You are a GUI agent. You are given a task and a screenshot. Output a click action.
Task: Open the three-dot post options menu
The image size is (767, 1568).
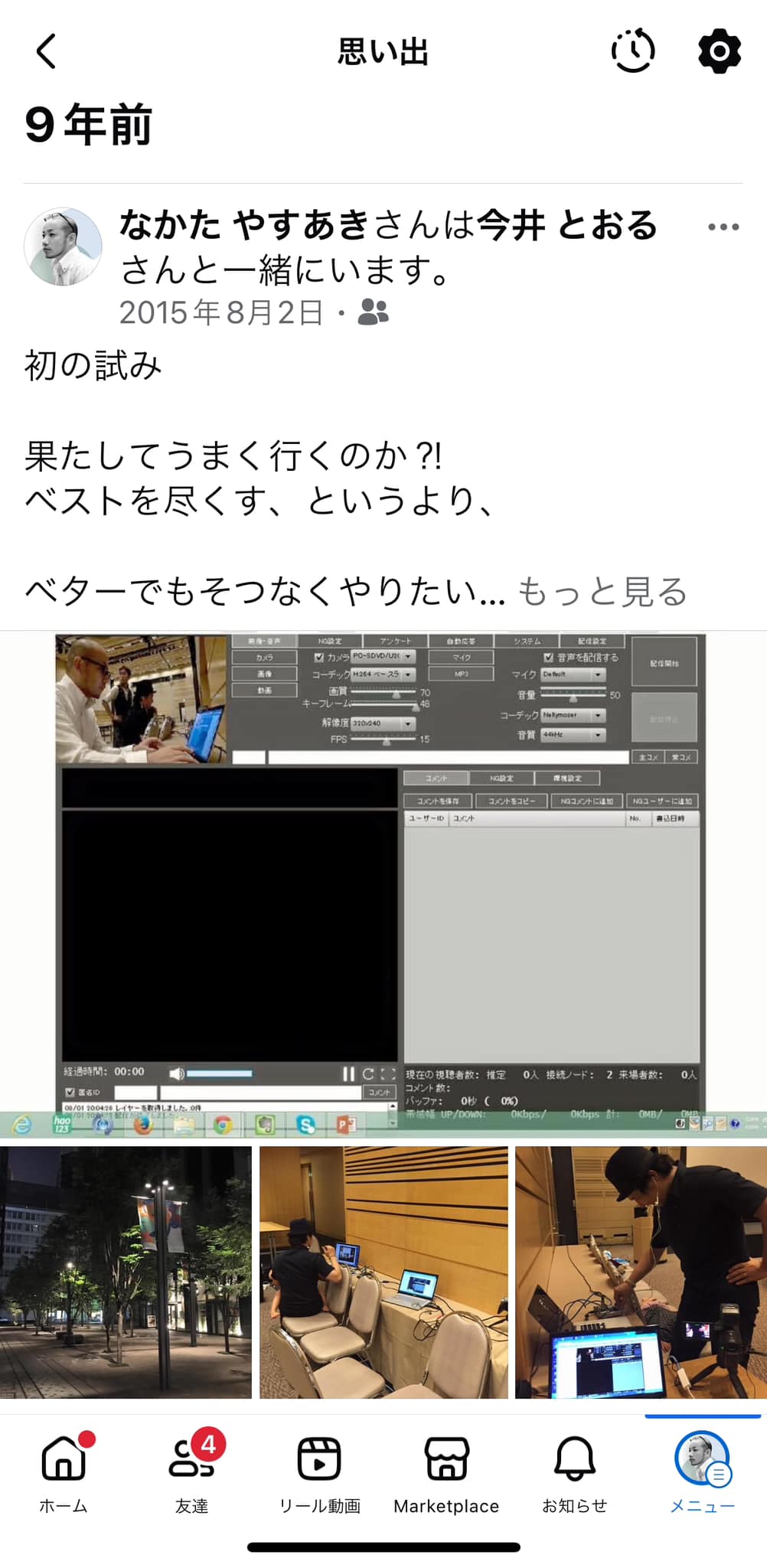[x=723, y=227]
